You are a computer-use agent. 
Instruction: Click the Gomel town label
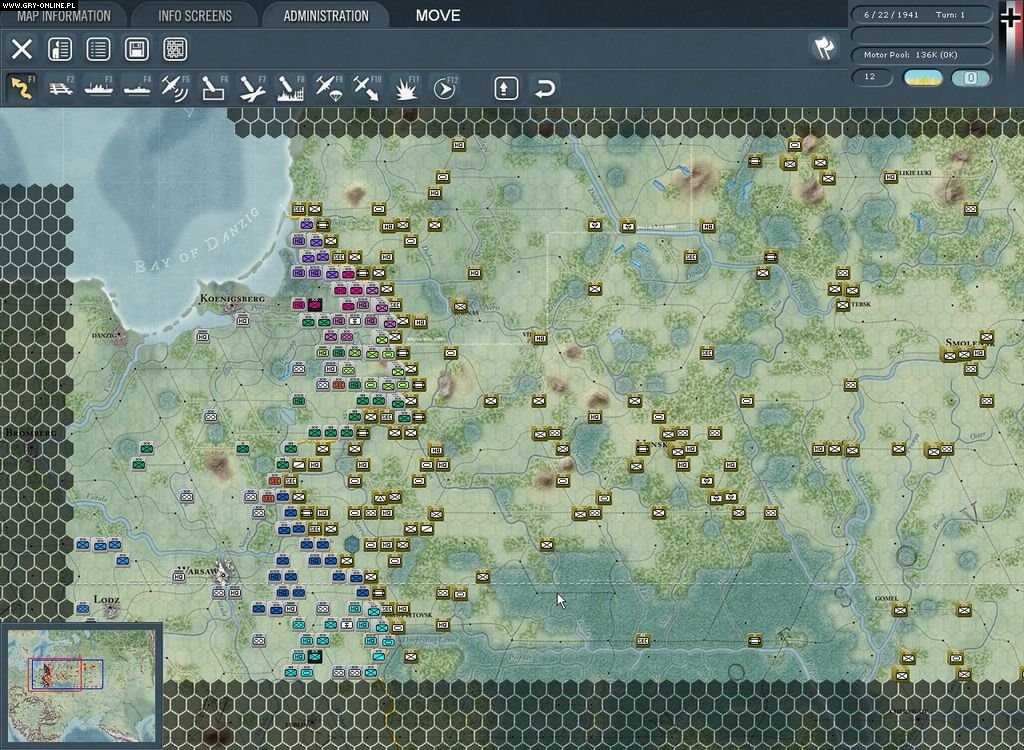pyautogui.click(x=886, y=598)
